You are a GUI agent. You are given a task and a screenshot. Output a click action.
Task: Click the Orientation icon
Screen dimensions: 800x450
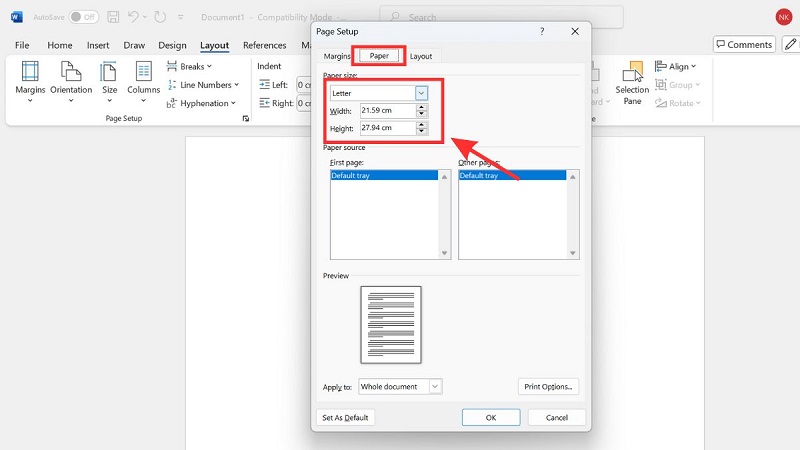(71, 80)
